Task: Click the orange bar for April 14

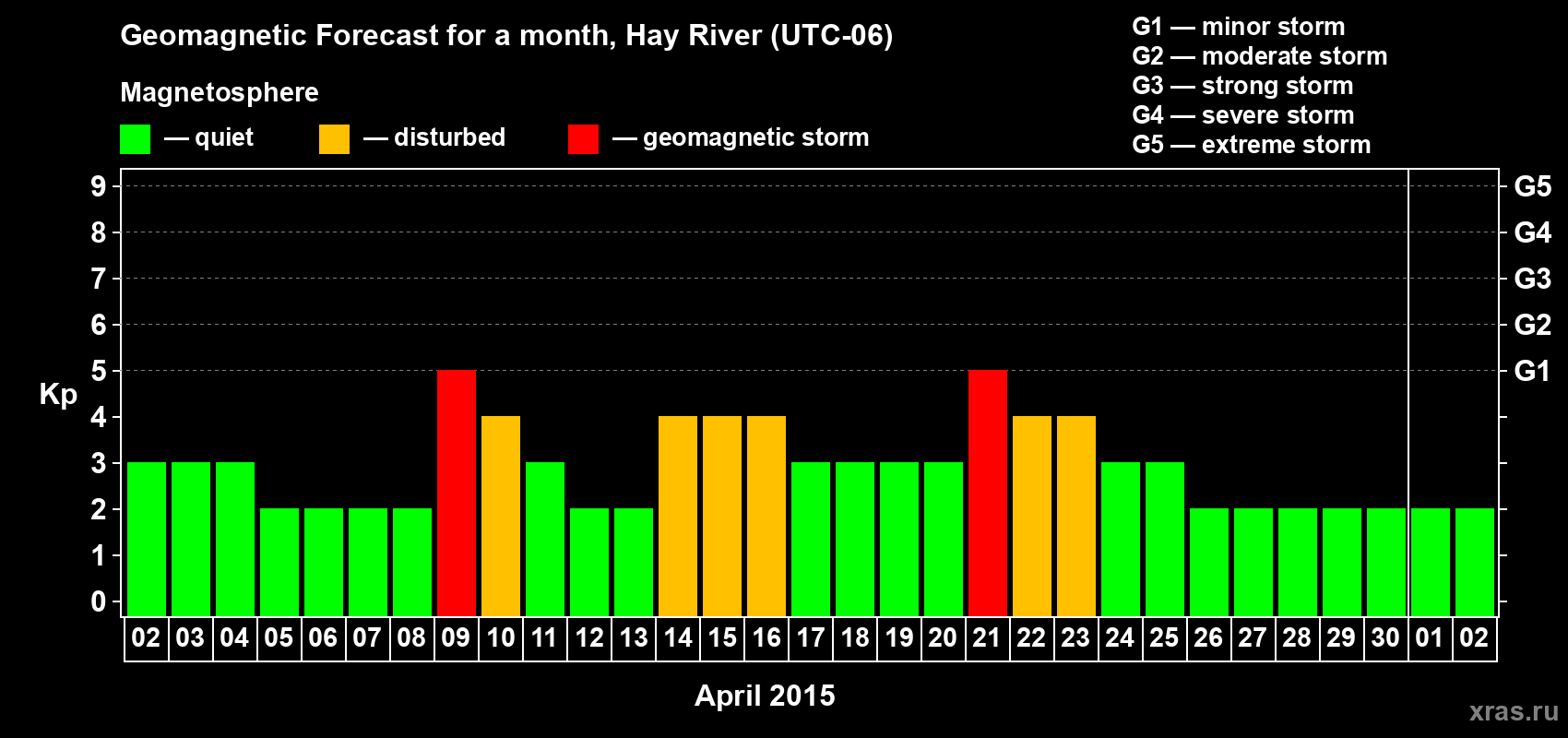Action: [678, 516]
